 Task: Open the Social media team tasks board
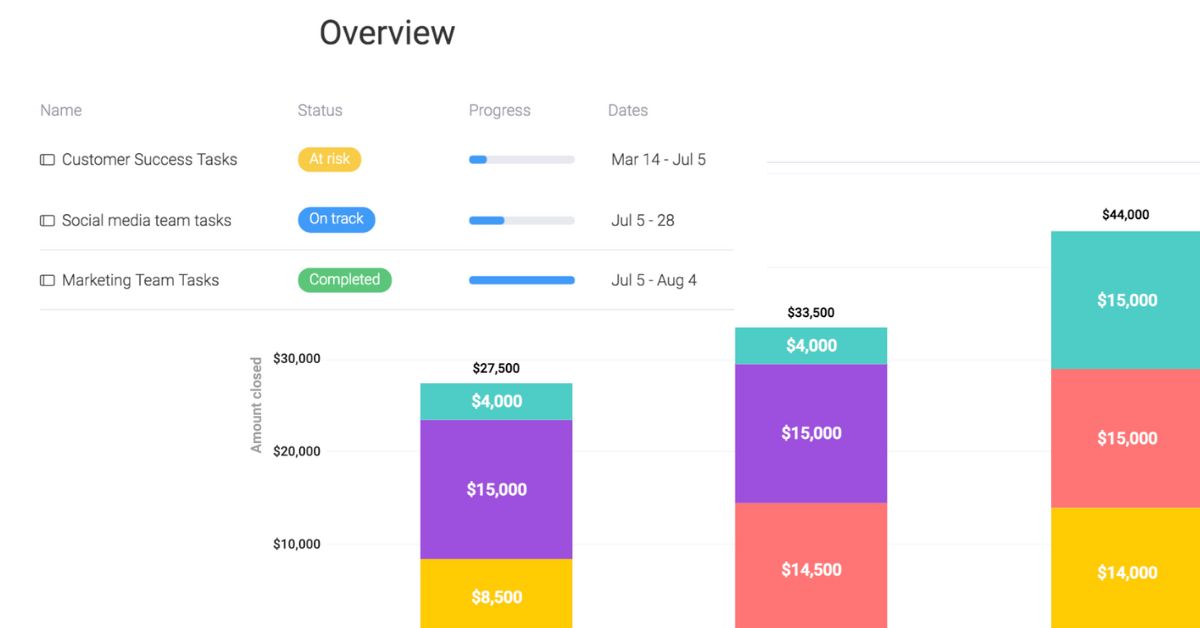146,221
